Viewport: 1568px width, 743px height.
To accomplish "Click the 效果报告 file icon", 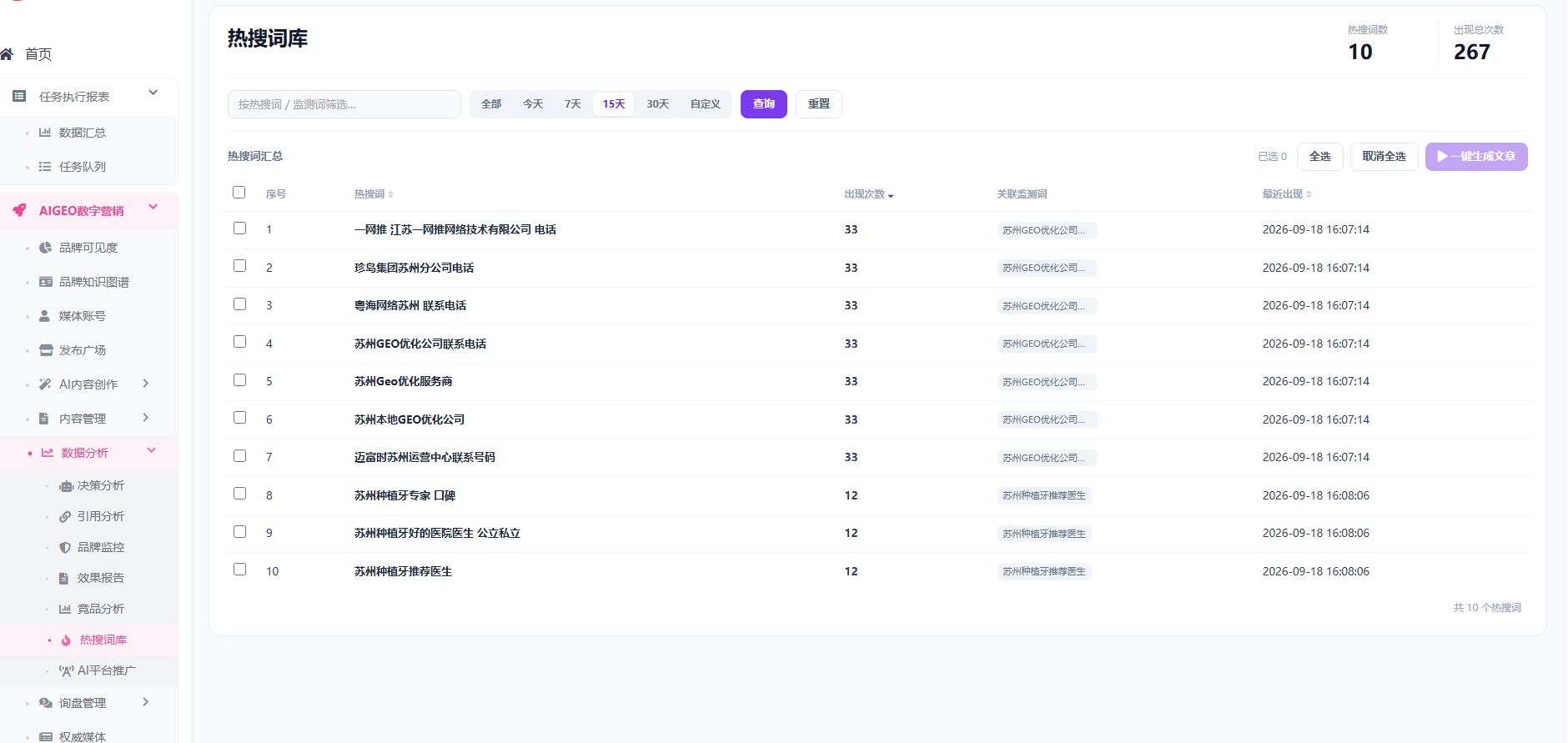I will coord(64,579).
